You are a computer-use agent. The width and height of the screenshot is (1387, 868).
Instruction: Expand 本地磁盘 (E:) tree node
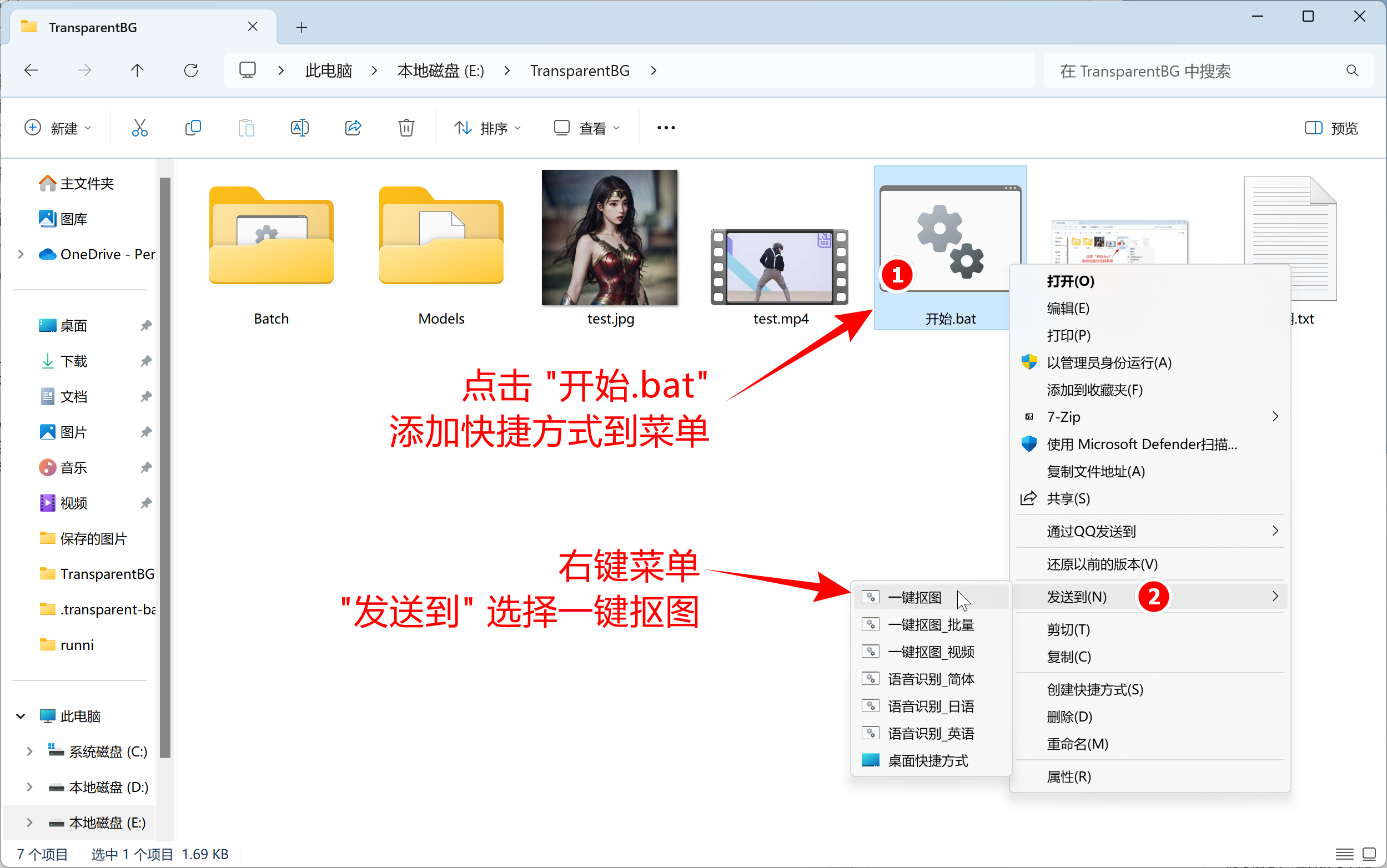(30, 822)
